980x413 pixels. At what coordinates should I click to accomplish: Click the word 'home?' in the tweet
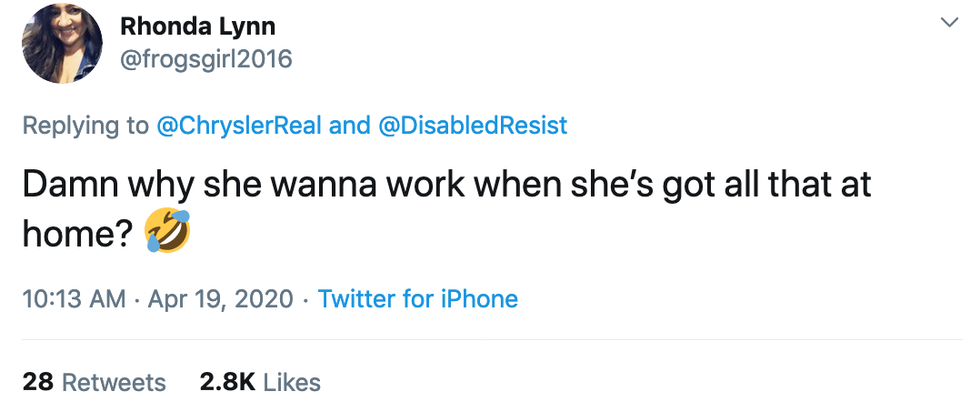78,235
